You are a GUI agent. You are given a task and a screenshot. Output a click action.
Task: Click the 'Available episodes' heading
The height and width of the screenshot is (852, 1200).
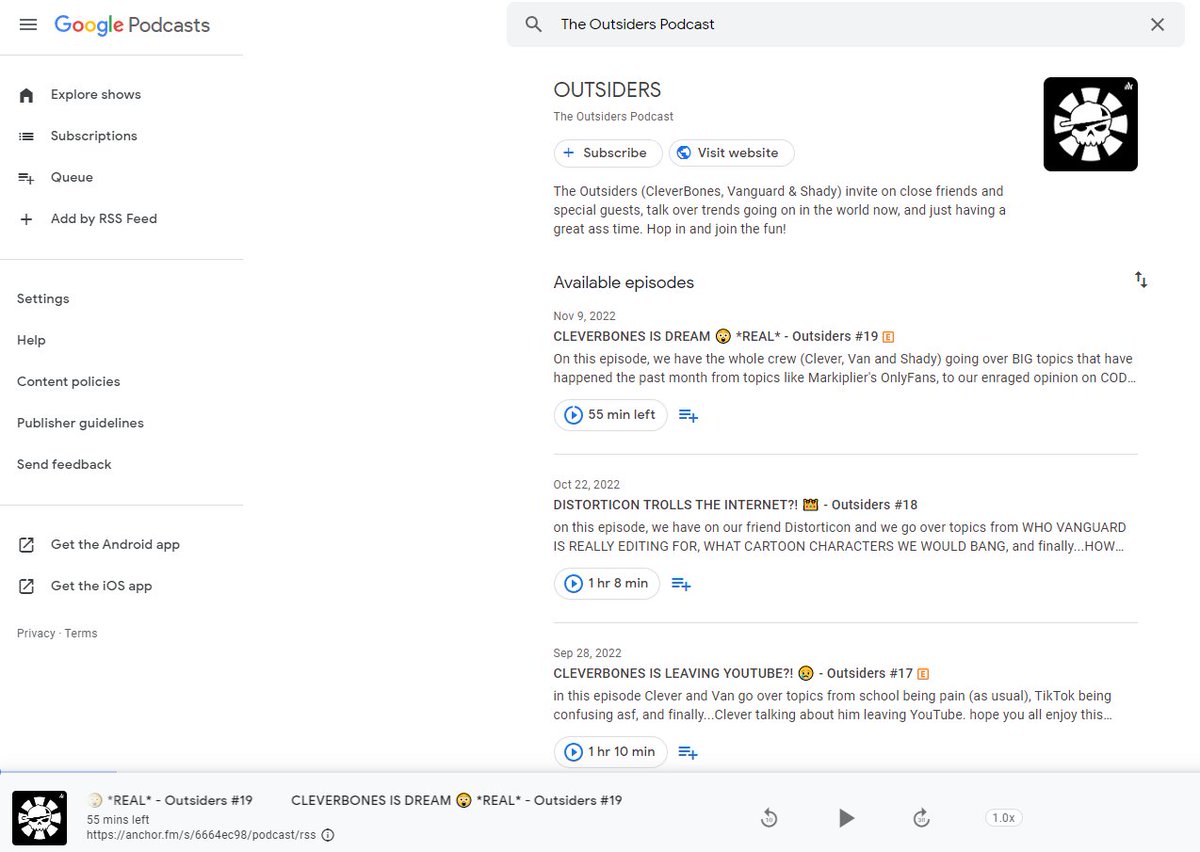click(x=624, y=283)
